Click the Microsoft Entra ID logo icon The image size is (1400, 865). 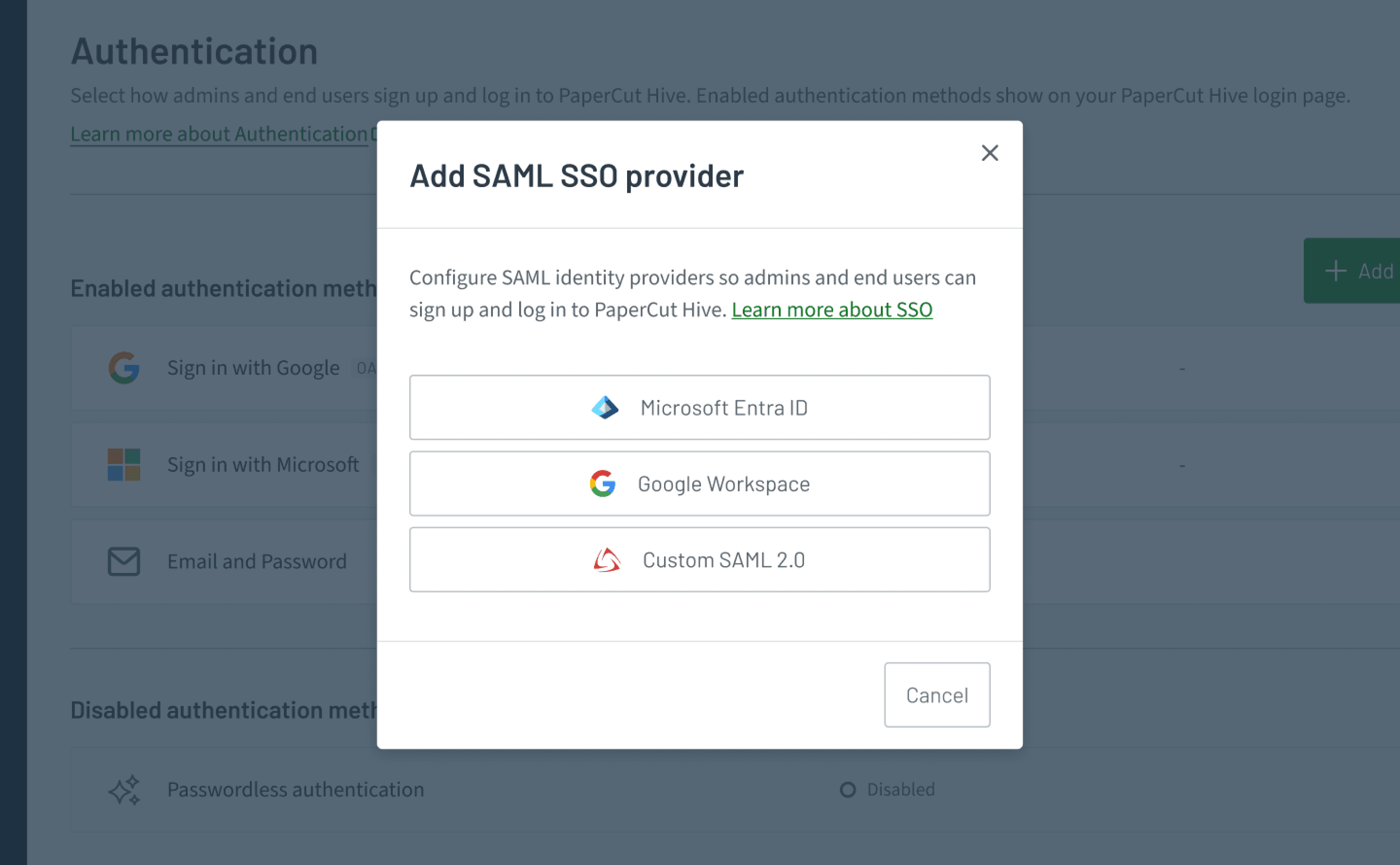(x=605, y=408)
